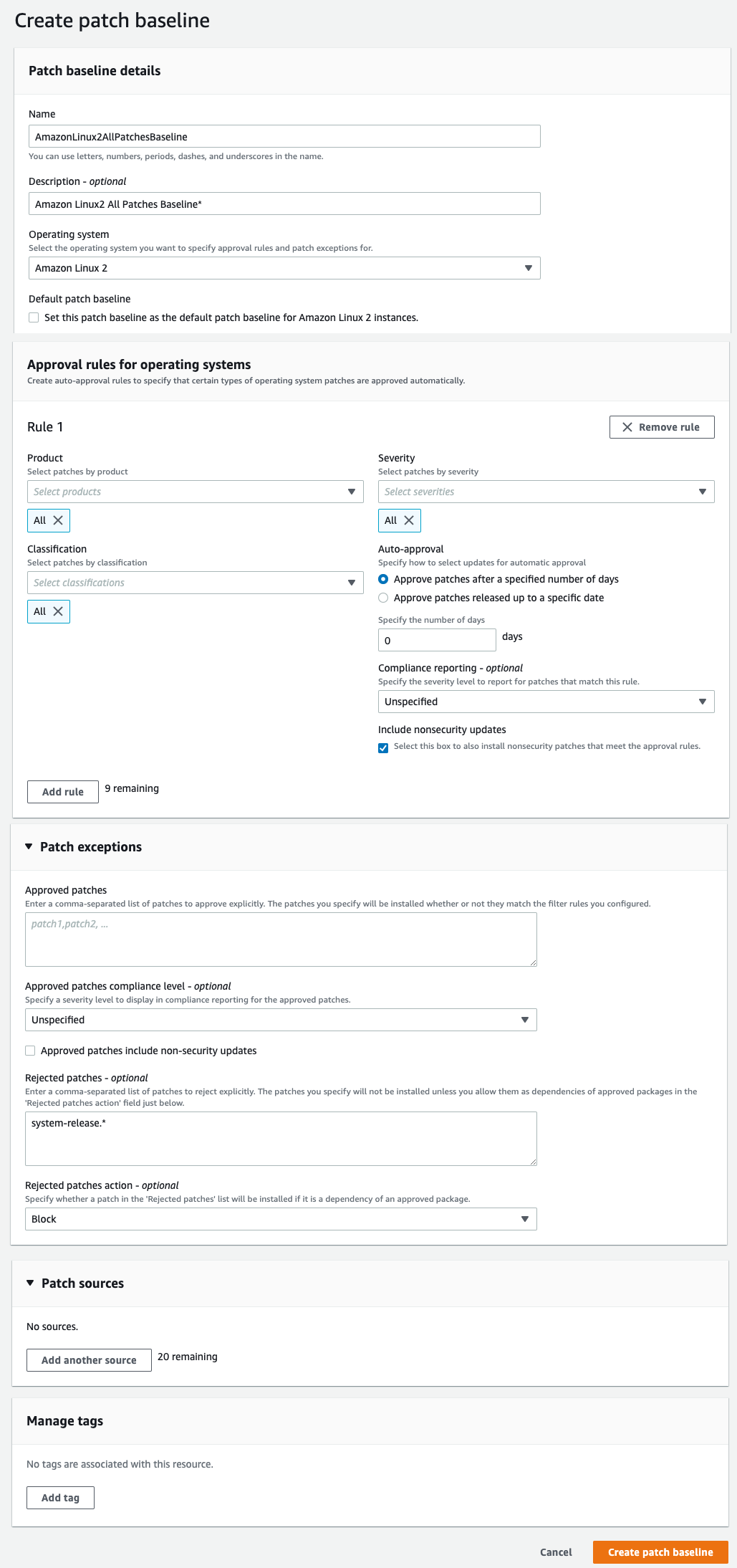Remove the 'All' severity tag
Screen dimensions: 737x1568
coord(409,520)
